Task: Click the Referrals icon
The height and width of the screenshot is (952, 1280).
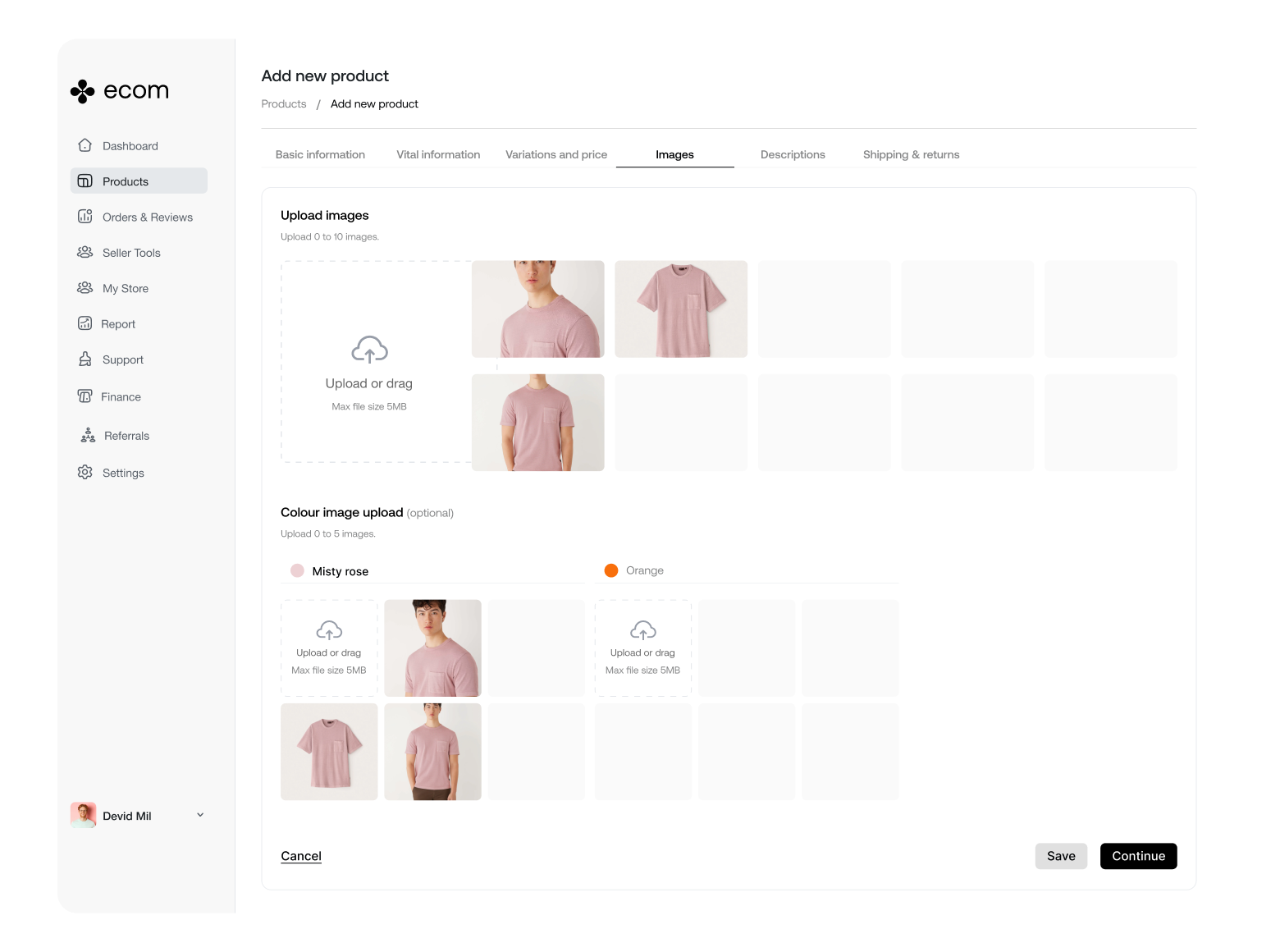Action: coord(88,435)
